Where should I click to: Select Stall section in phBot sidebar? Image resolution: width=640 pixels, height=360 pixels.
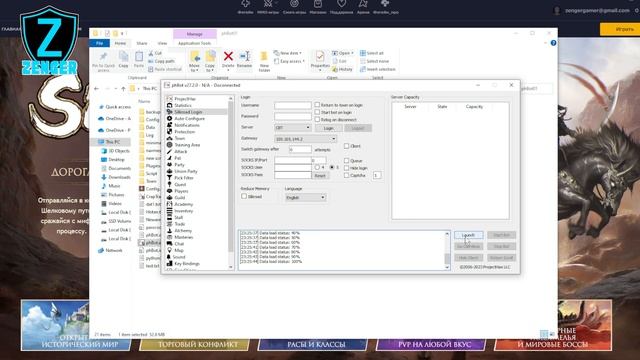tap(178, 217)
